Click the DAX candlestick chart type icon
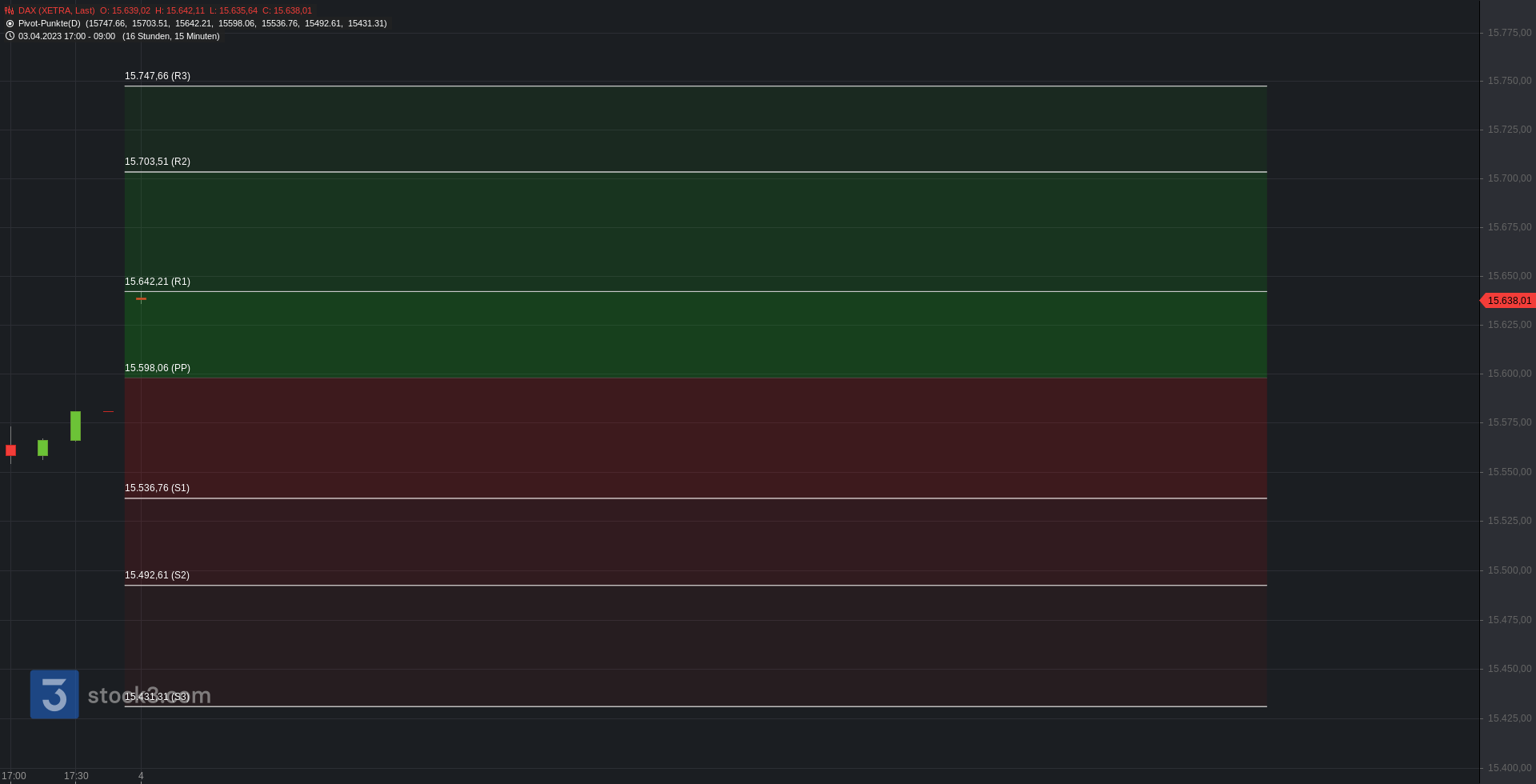 (x=9, y=10)
